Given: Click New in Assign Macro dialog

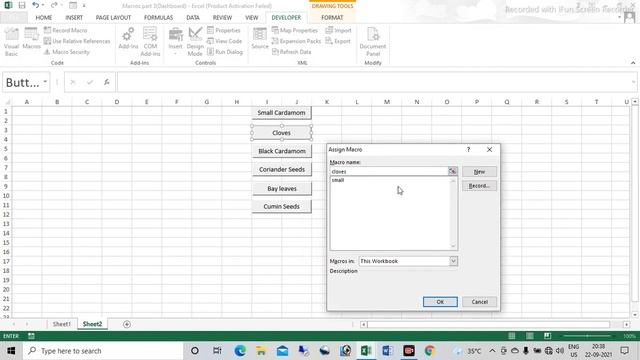Looking at the screenshot, I should pos(479,172).
